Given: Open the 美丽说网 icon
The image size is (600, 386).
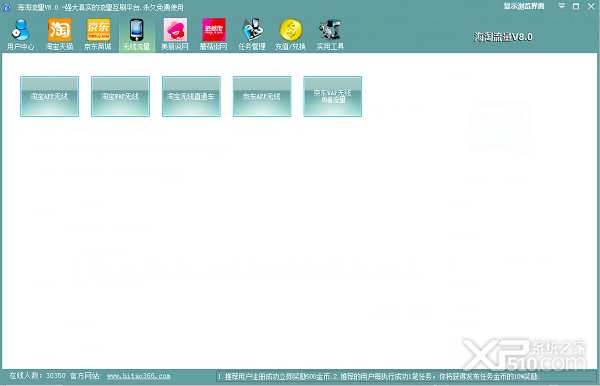Looking at the screenshot, I should click(175, 34).
